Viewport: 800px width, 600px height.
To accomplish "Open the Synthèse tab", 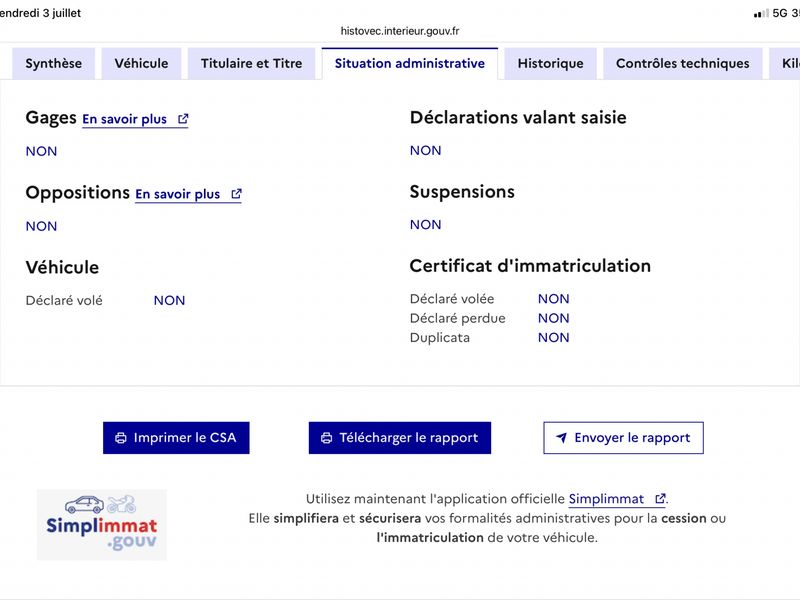I will pos(54,63).
